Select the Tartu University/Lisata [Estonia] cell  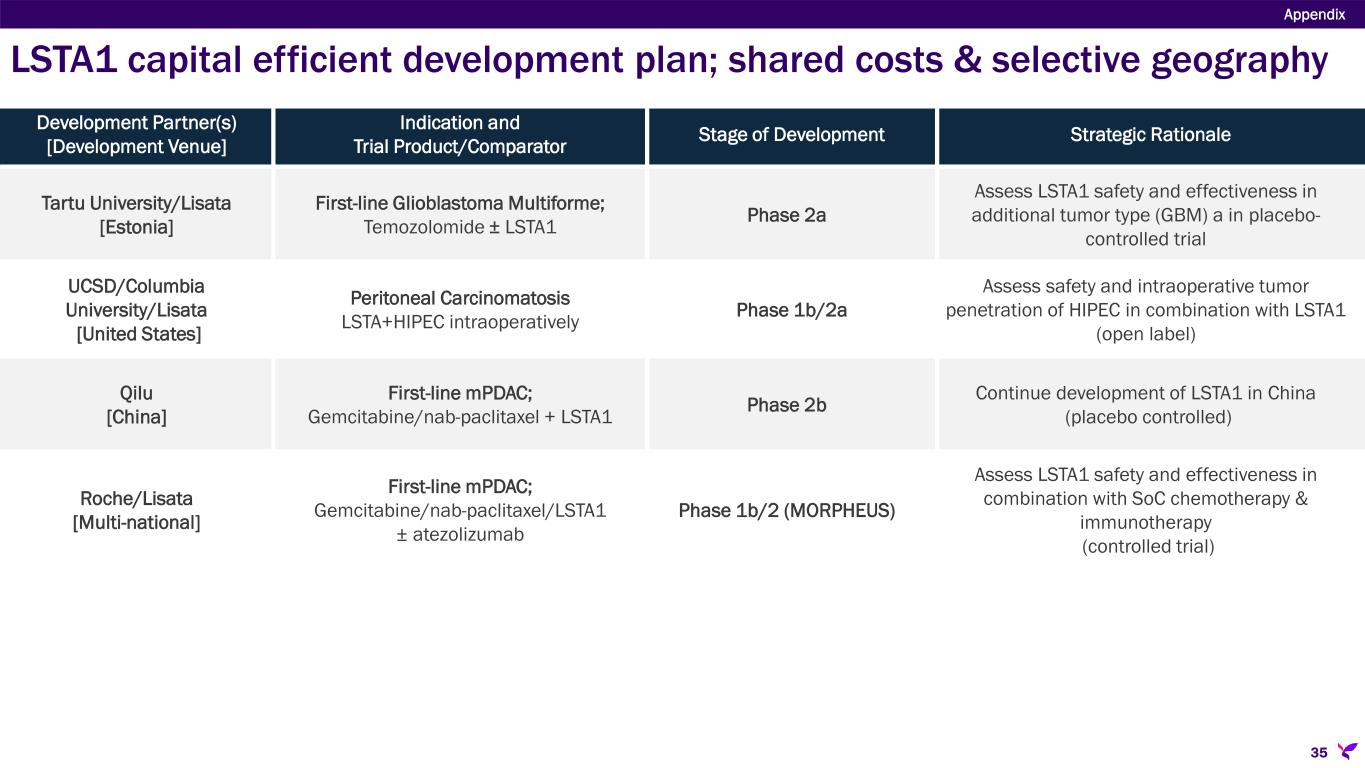click(136, 215)
